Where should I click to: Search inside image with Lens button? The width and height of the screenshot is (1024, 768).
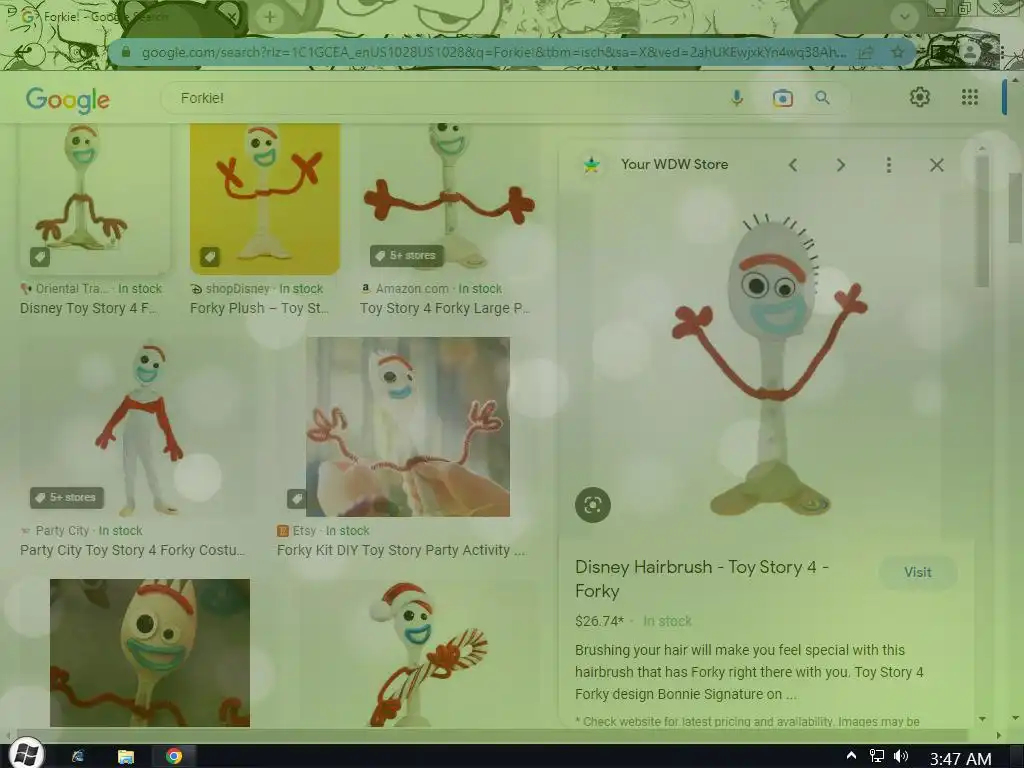tap(592, 505)
